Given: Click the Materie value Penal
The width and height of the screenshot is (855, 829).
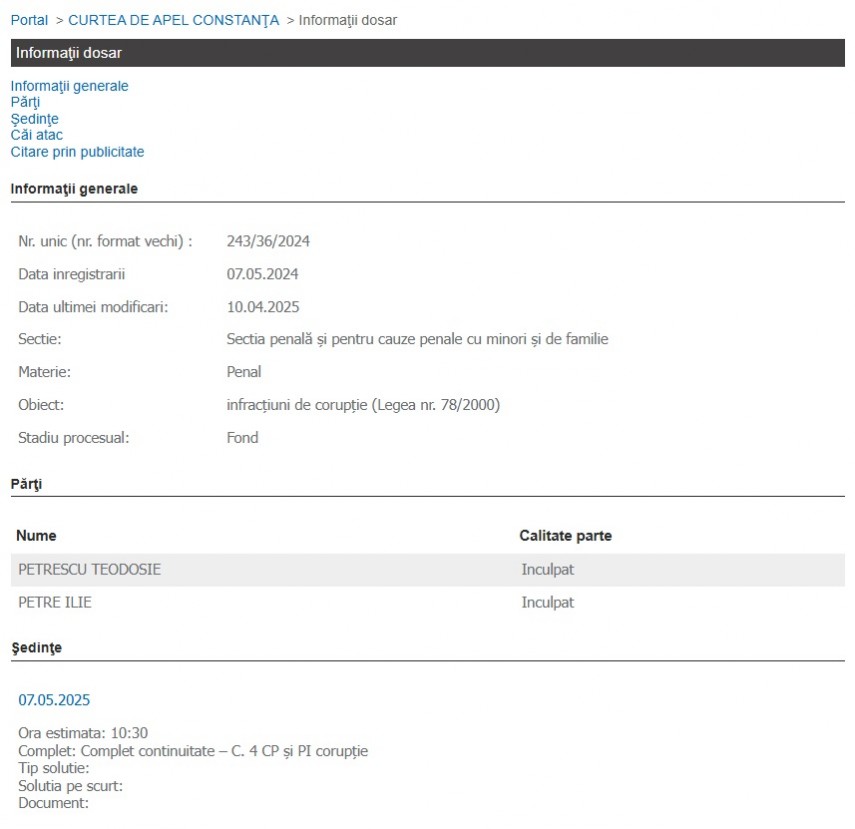Looking at the screenshot, I should (x=244, y=372).
